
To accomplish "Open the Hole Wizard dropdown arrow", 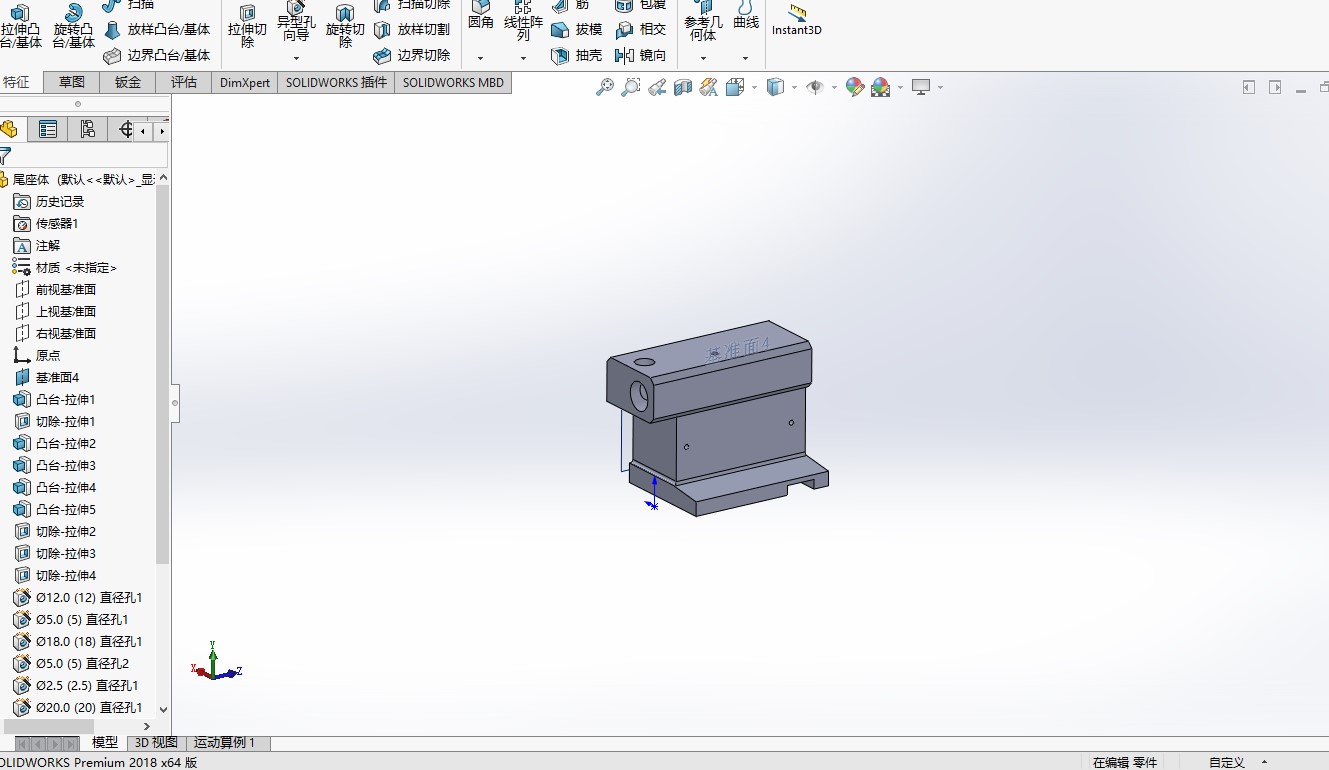I will point(296,58).
